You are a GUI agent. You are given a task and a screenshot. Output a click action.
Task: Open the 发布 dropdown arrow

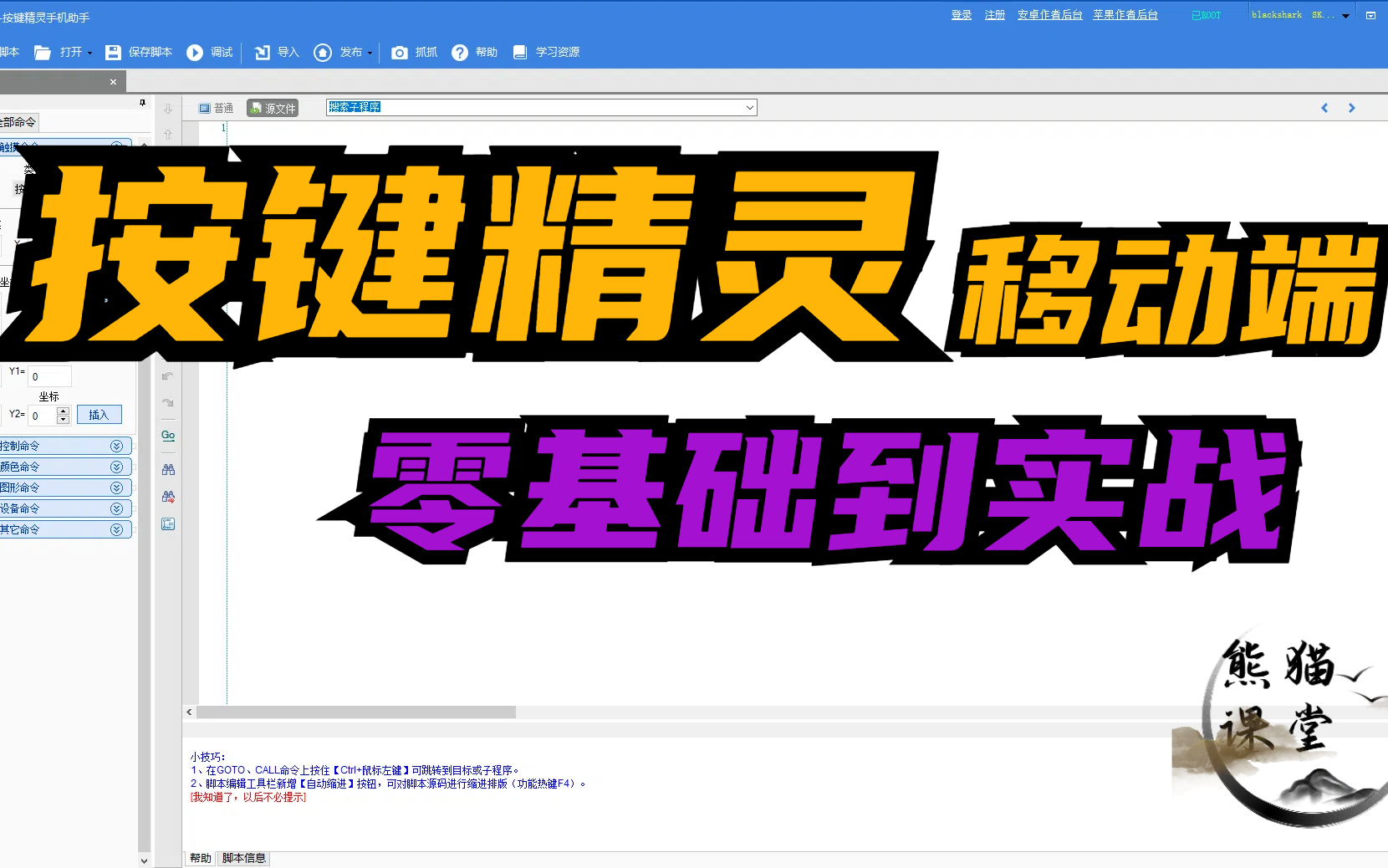pyautogui.click(x=370, y=53)
